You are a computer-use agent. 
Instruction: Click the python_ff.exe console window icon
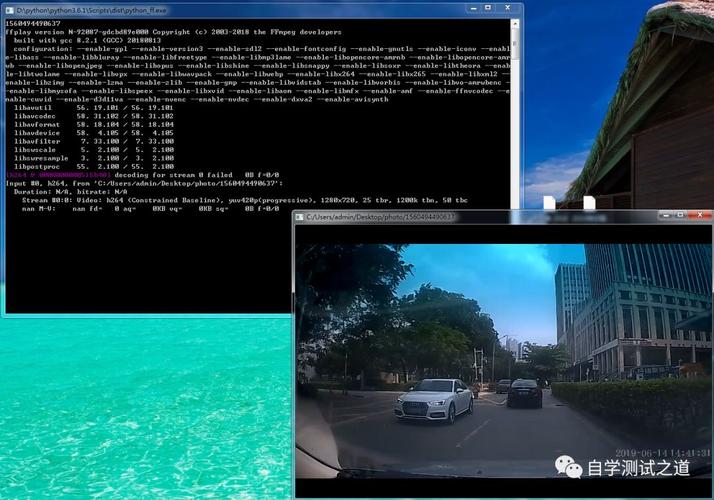click(10, 10)
